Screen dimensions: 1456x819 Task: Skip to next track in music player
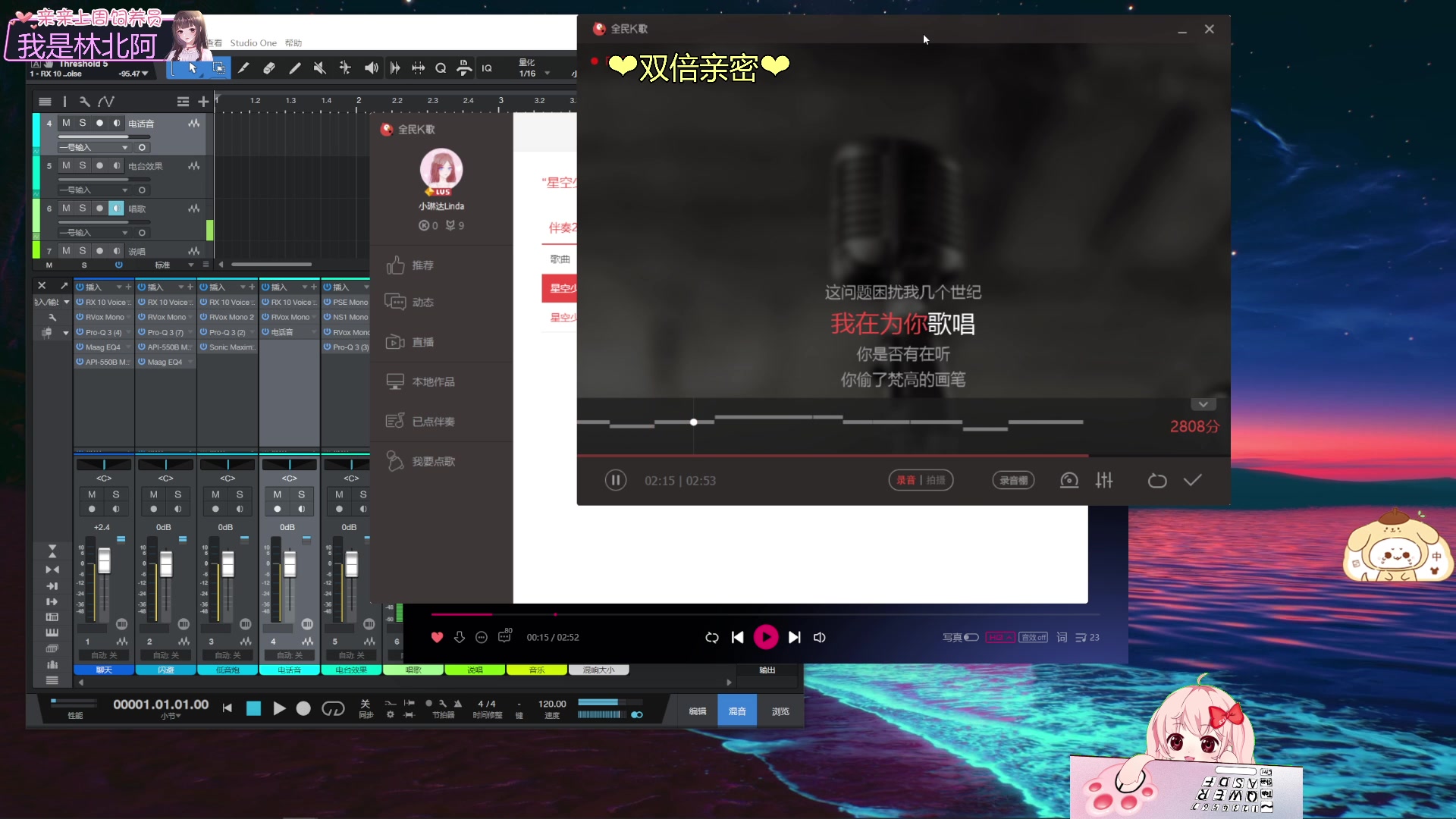tap(794, 637)
